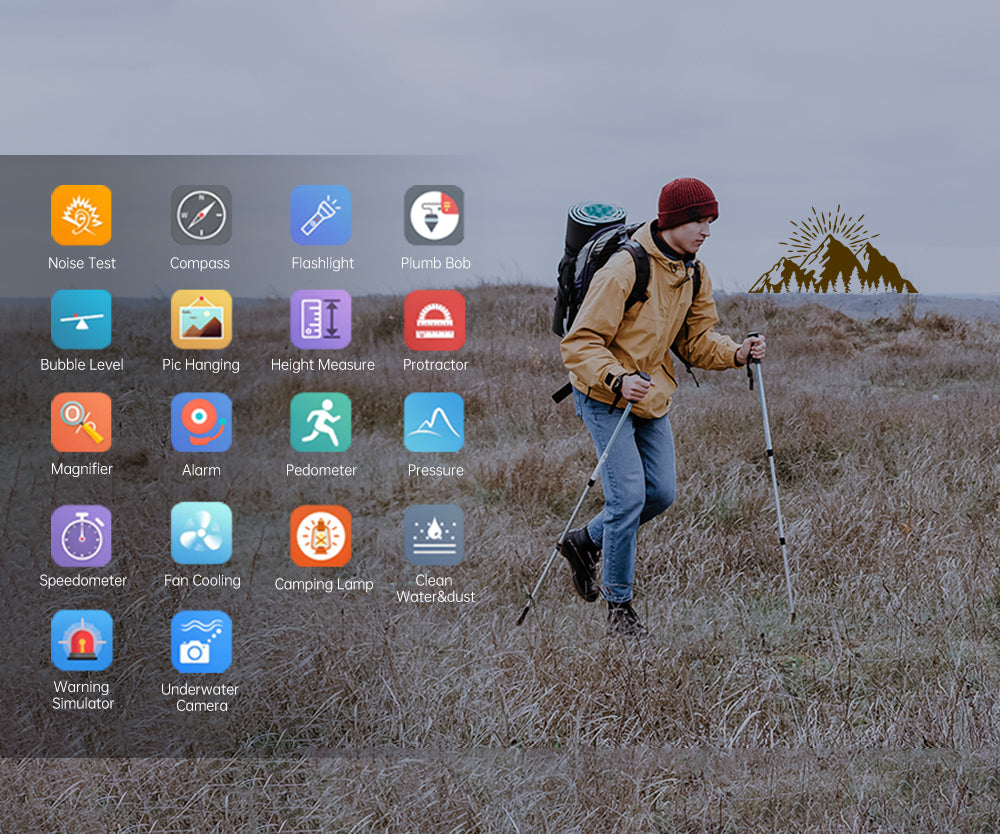The height and width of the screenshot is (834, 1000).
Task: Select the Bubble Level icon
Action: coord(81,320)
